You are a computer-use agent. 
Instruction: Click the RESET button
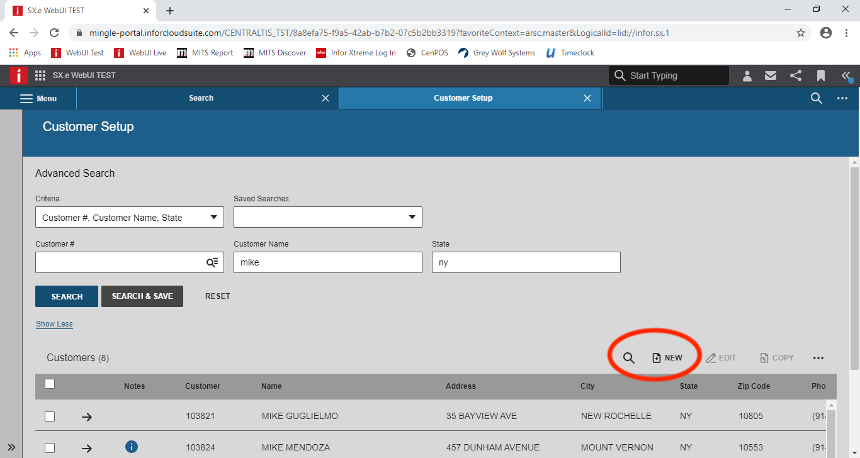coord(218,296)
